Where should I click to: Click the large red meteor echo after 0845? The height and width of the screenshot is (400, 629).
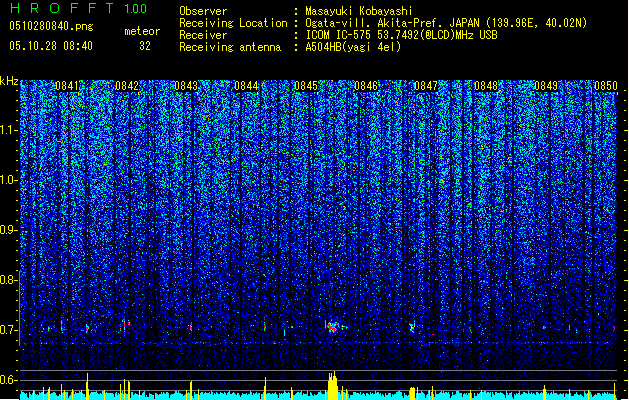point(332,327)
